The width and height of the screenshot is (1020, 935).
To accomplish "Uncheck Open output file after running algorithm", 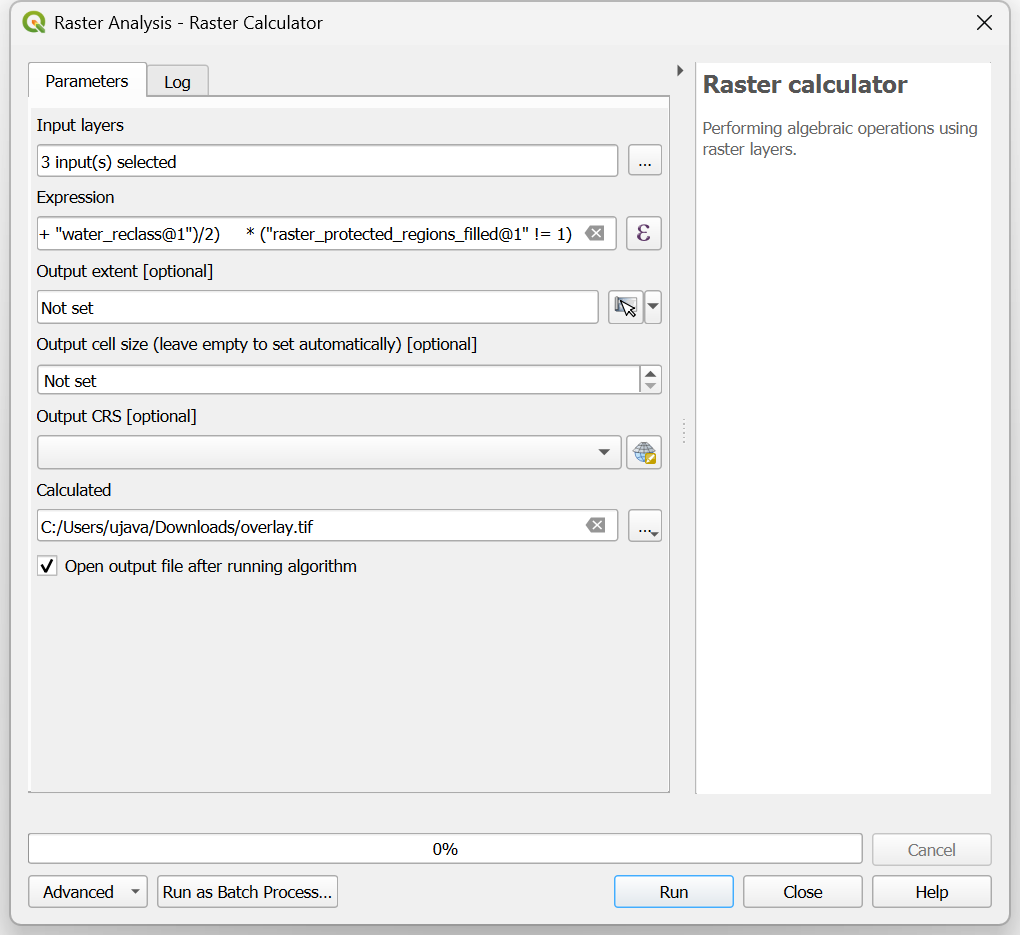I will (x=47, y=566).
